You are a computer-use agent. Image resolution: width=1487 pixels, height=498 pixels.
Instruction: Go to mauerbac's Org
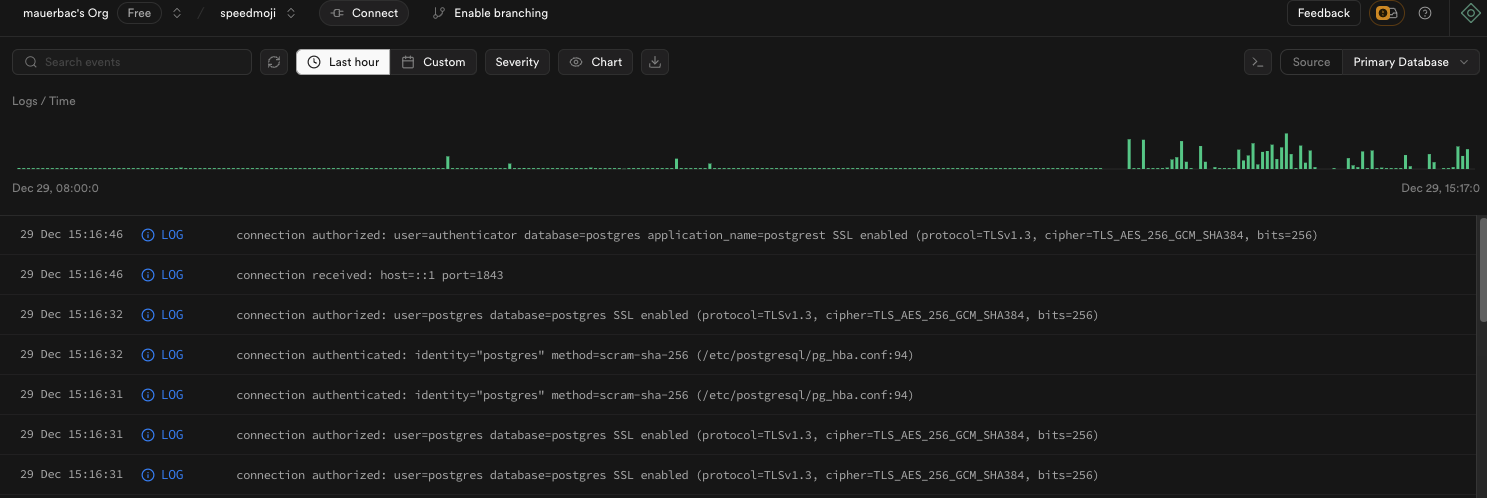pos(66,13)
